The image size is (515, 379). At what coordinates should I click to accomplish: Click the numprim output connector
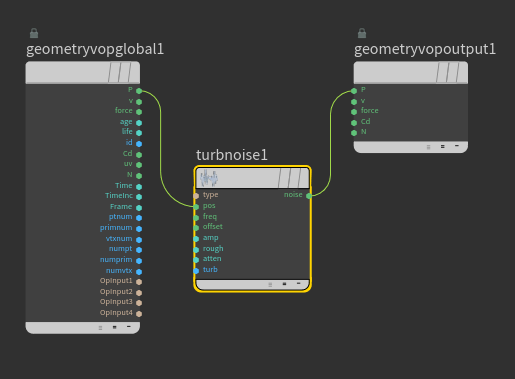(x=139, y=261)
